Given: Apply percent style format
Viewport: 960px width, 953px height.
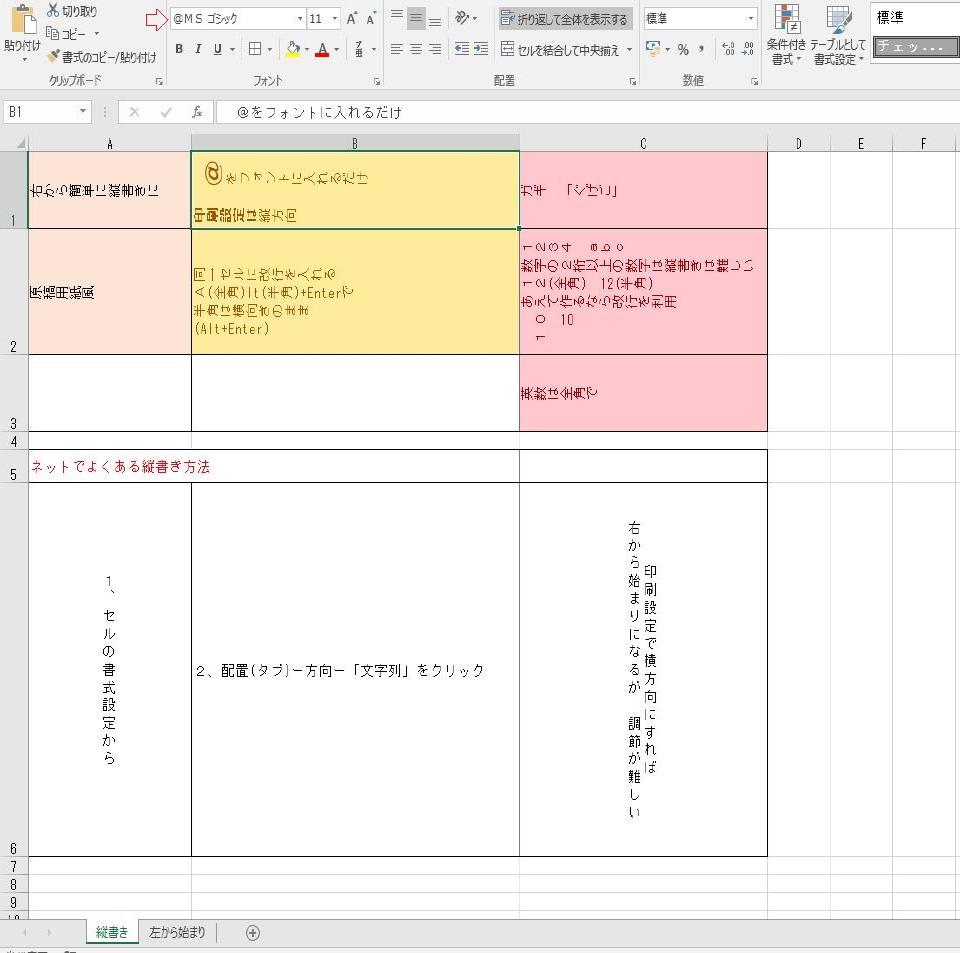Looking at the screenshot, I should point(683,50).
